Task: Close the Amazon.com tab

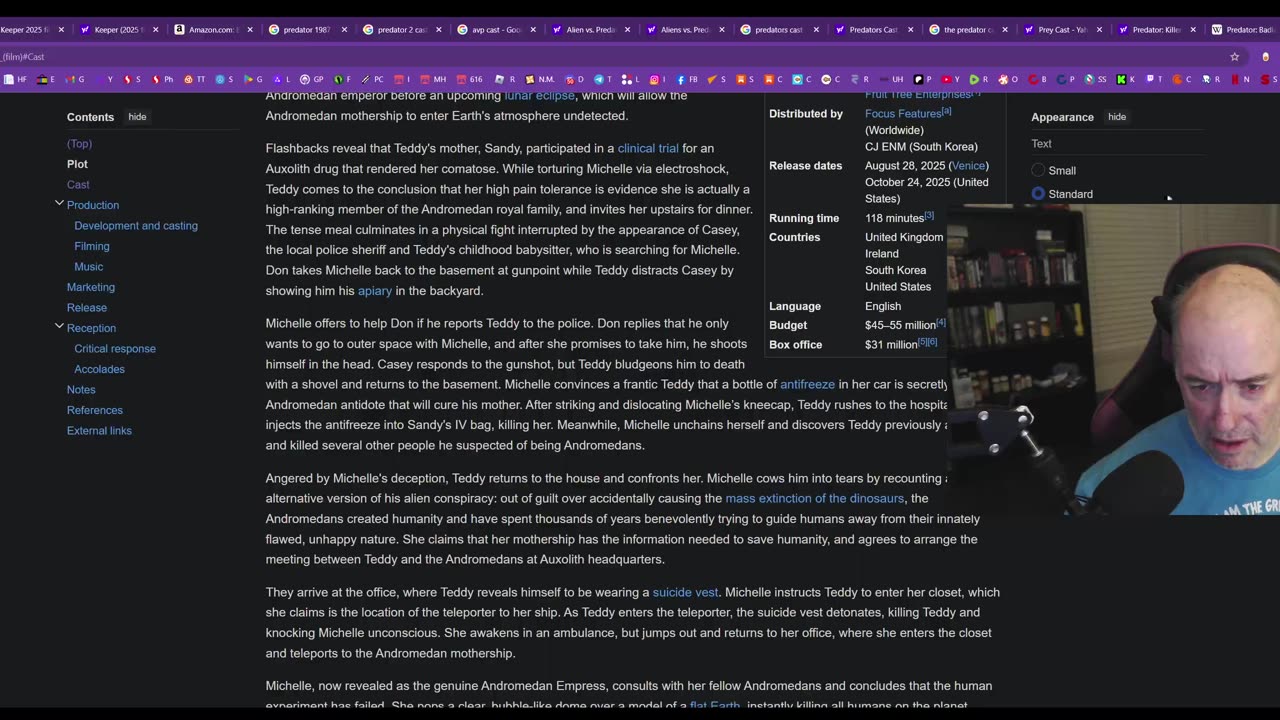Action: point(250,29)
